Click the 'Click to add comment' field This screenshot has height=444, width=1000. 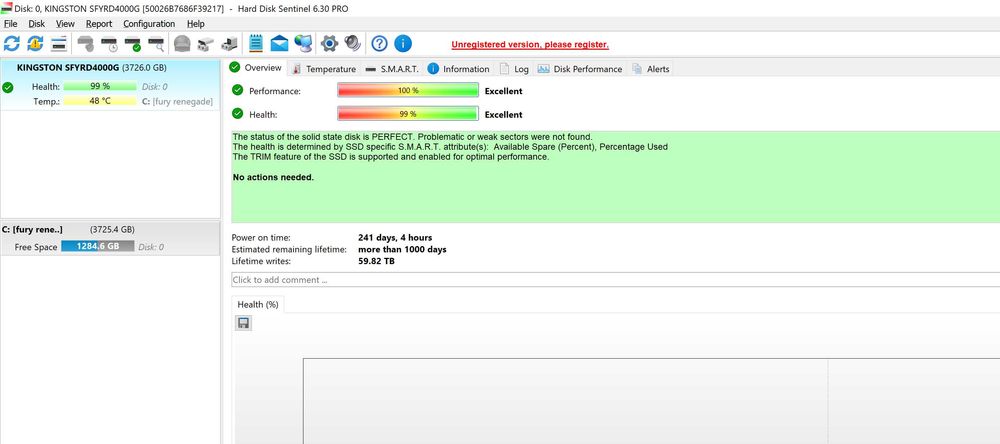click(x=615, y=279)
